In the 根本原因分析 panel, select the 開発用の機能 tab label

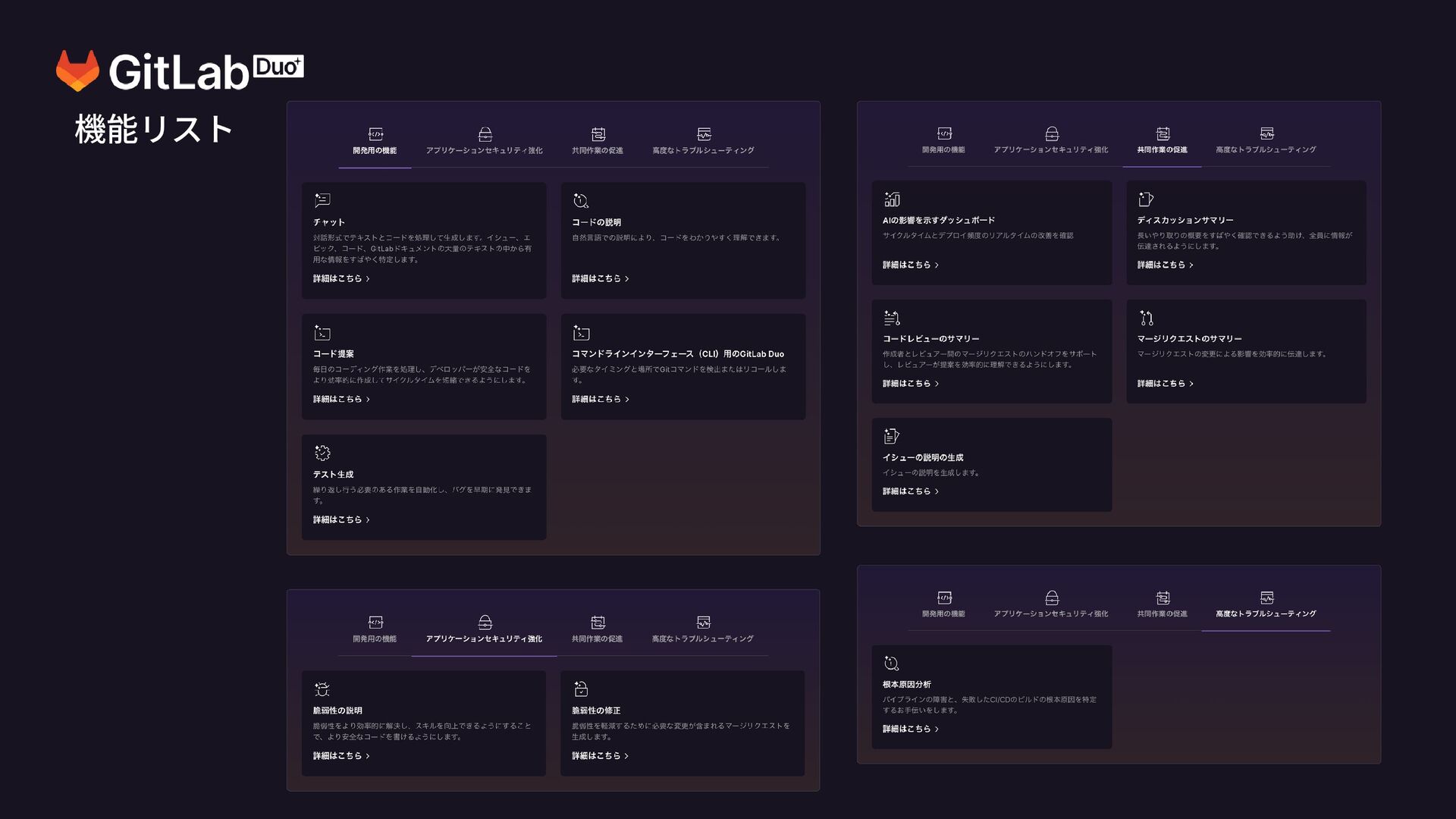943,614
